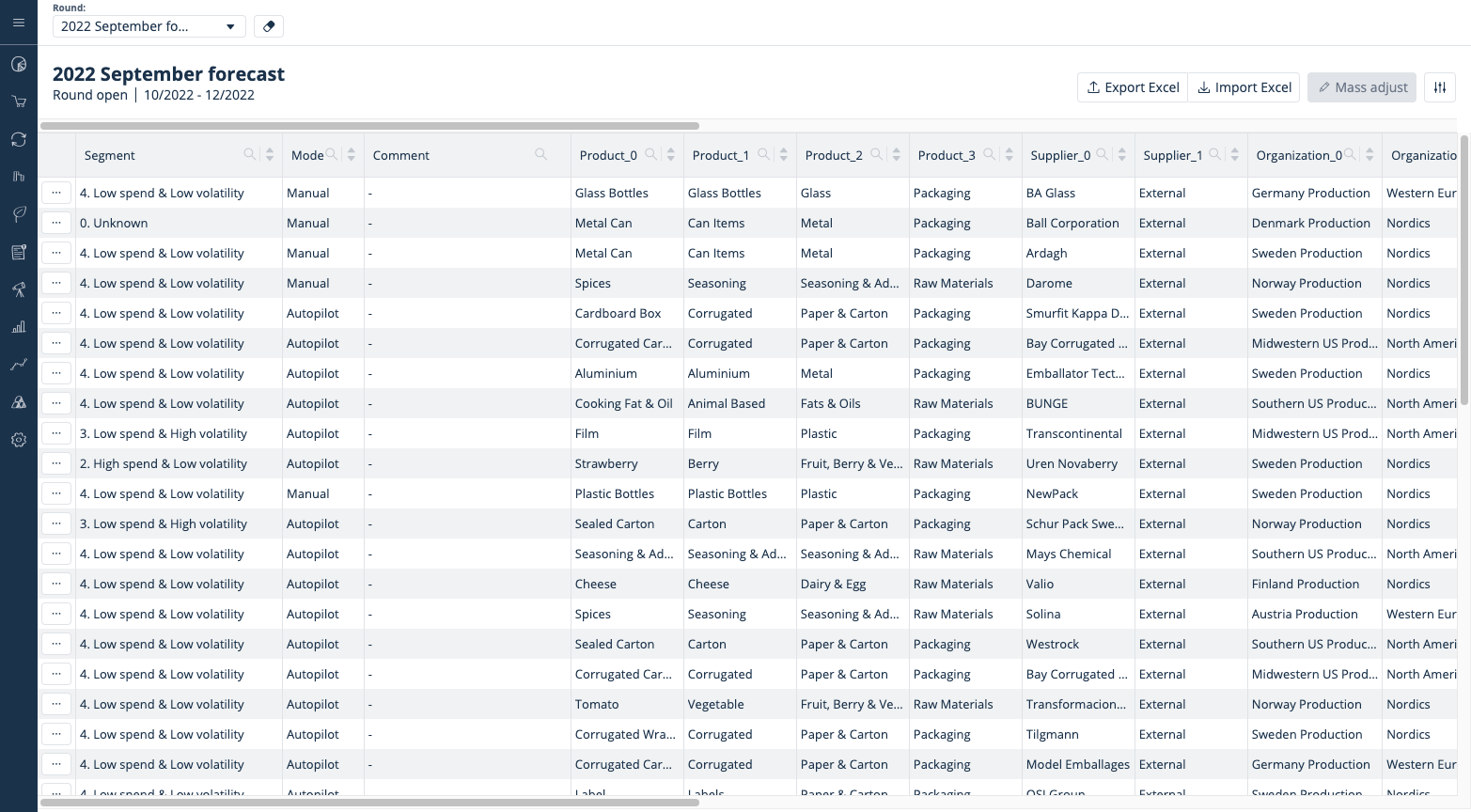Open the hamburger menu in the sidebar

point(19,23)
